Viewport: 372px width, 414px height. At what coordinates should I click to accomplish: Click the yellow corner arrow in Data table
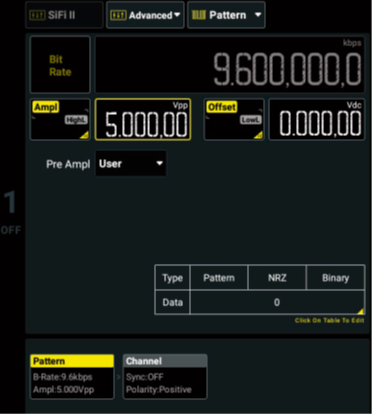pos(360,311)
